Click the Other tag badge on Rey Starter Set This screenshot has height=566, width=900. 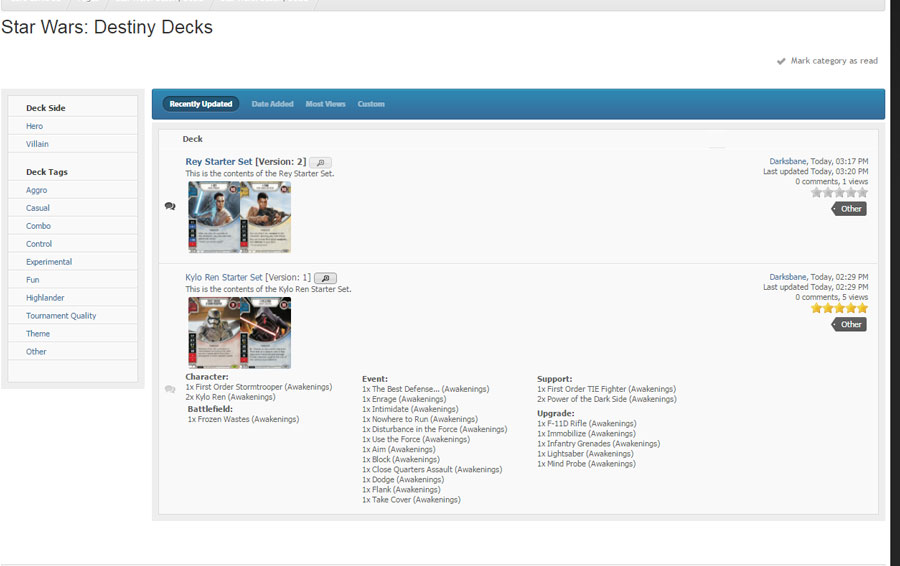click(849, 209)
